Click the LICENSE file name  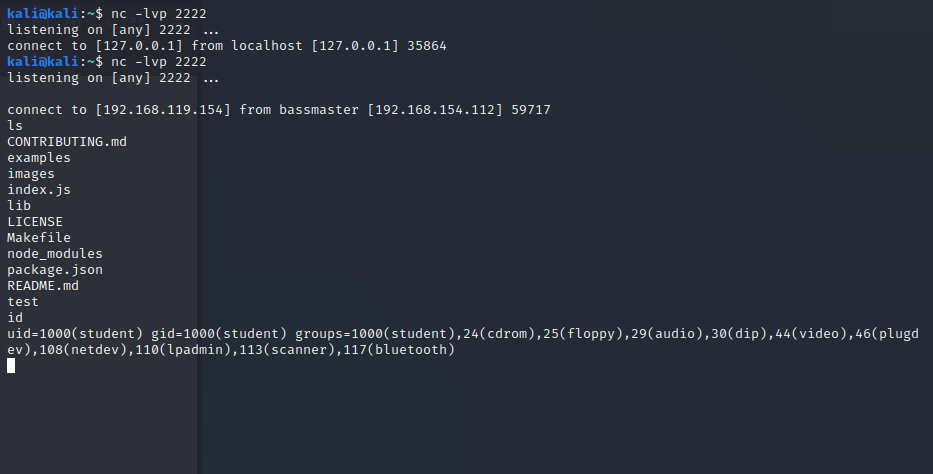pos(35,221)
